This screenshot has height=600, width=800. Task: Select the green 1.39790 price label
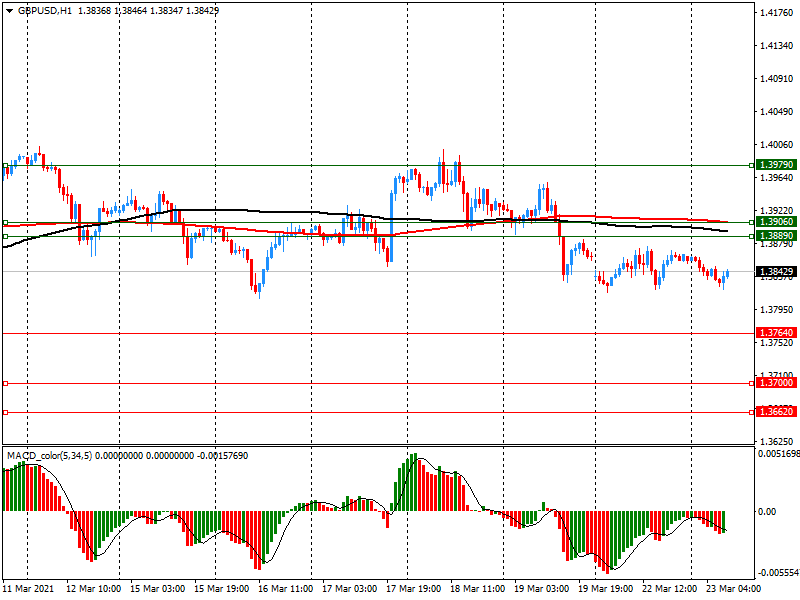click(776, 164)
